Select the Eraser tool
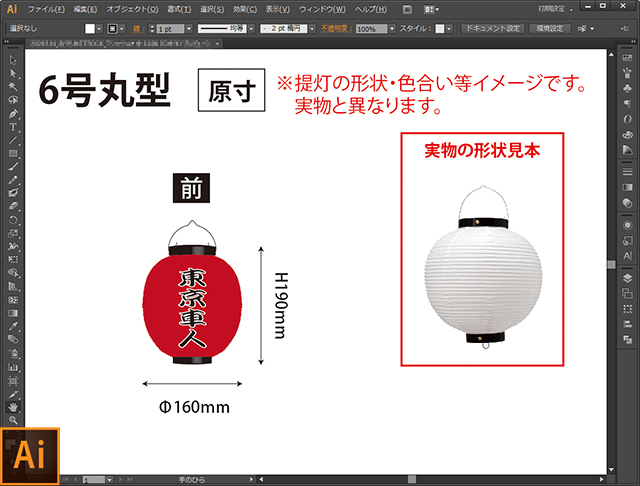 [13, 206]
